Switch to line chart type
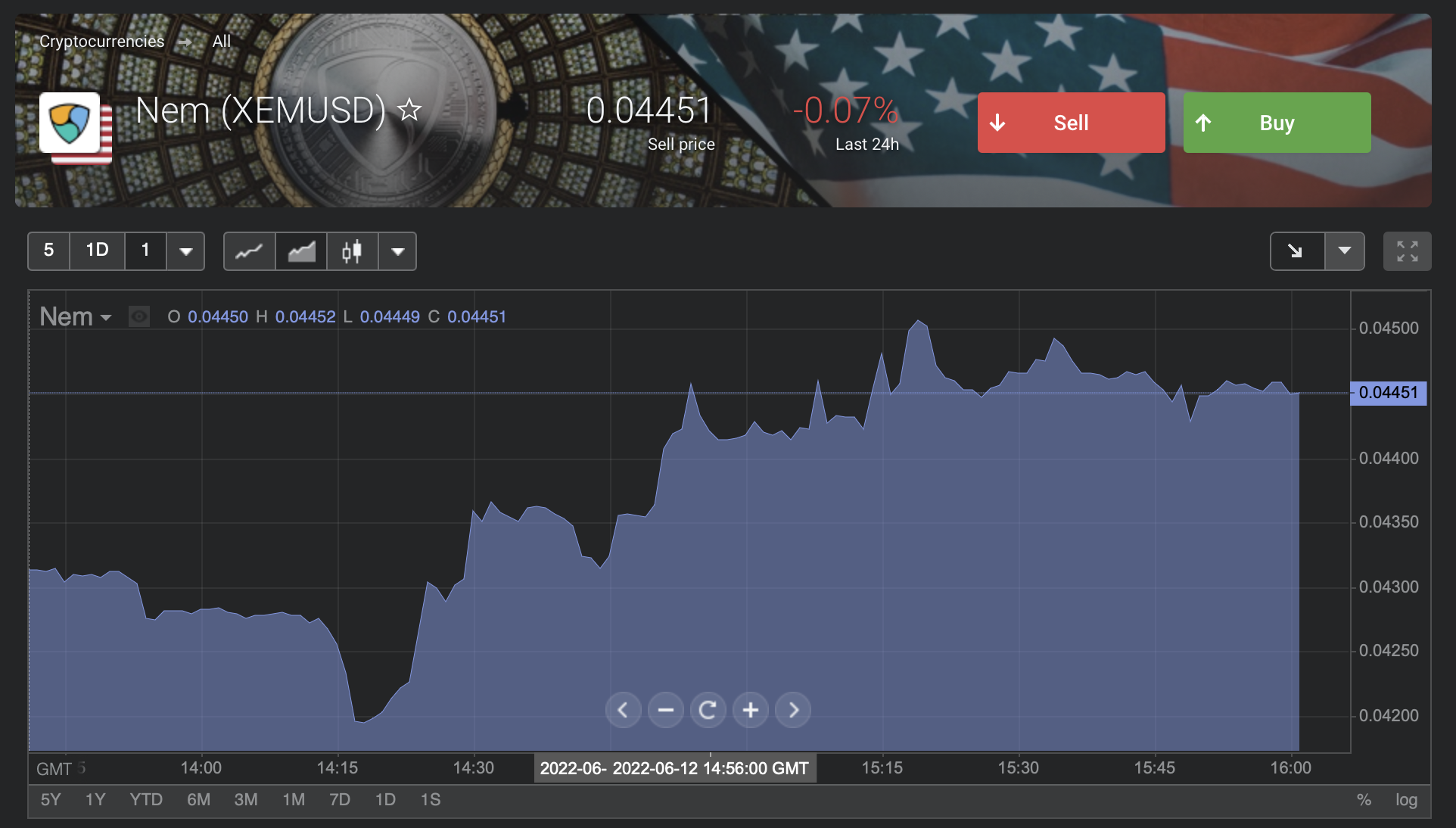The image size is (1456, 828). tap(249, 251)
